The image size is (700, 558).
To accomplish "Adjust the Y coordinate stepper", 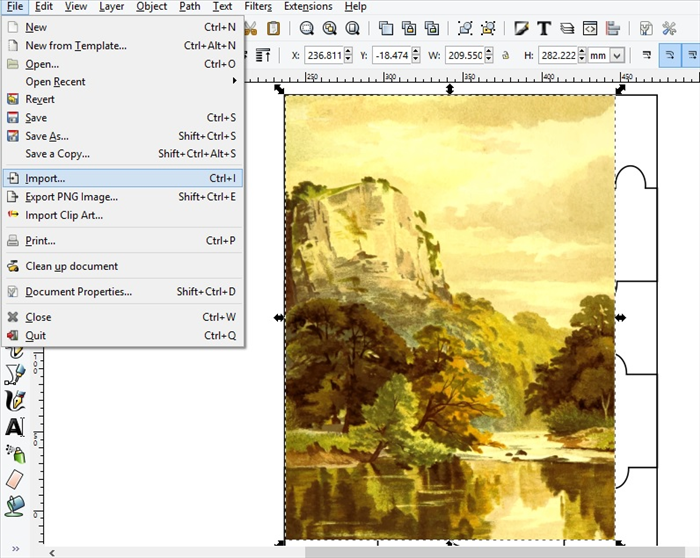I will coord(416,55).
